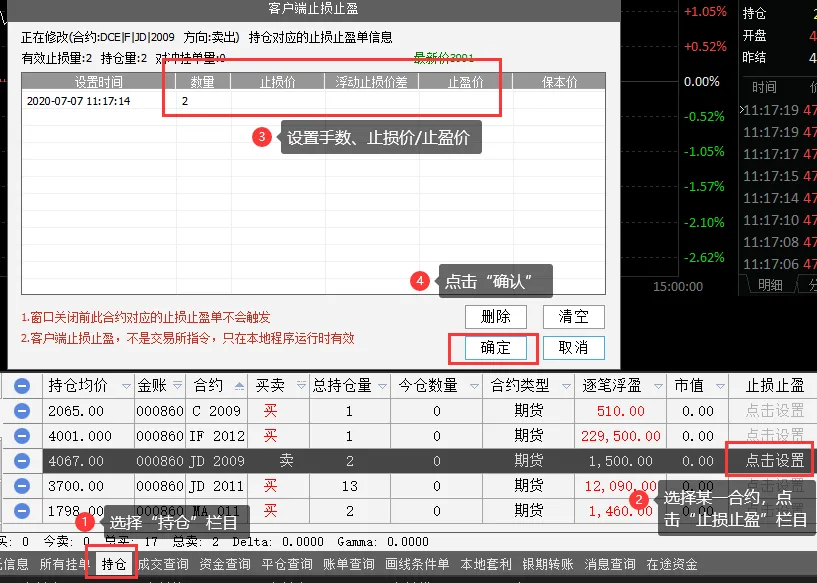This screenshot has height=583, width=817.
Task: Open the 合约类型 column filter arrow
Action: tap(566, 386)
